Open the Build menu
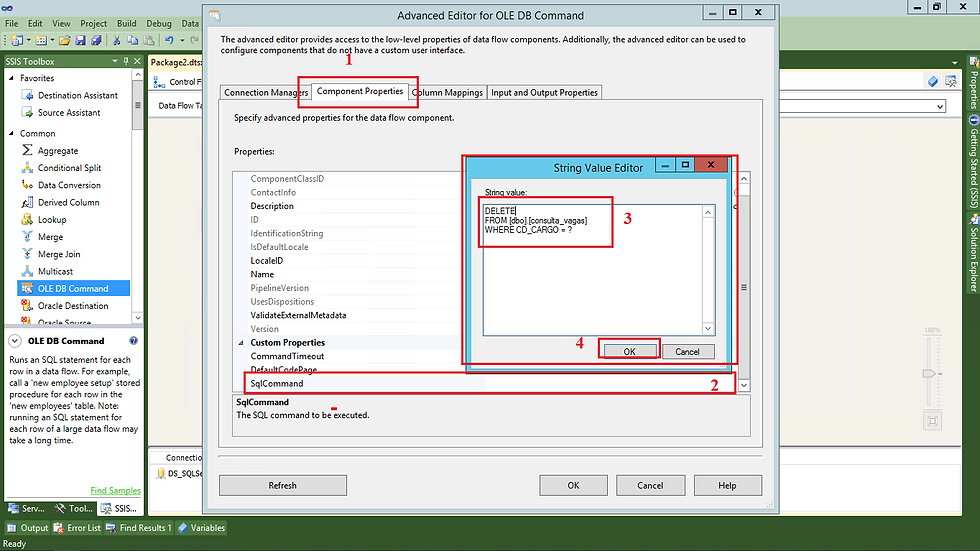980x551 pixels. click(126, 23)
